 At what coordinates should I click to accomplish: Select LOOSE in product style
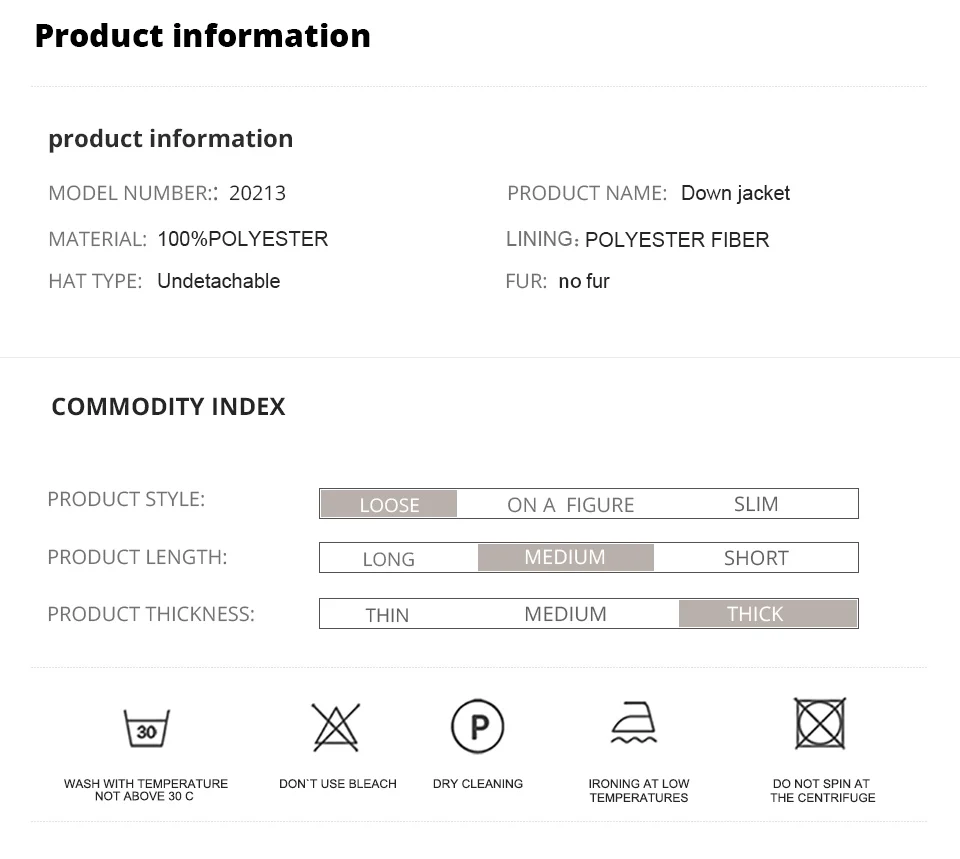point(389,504)
